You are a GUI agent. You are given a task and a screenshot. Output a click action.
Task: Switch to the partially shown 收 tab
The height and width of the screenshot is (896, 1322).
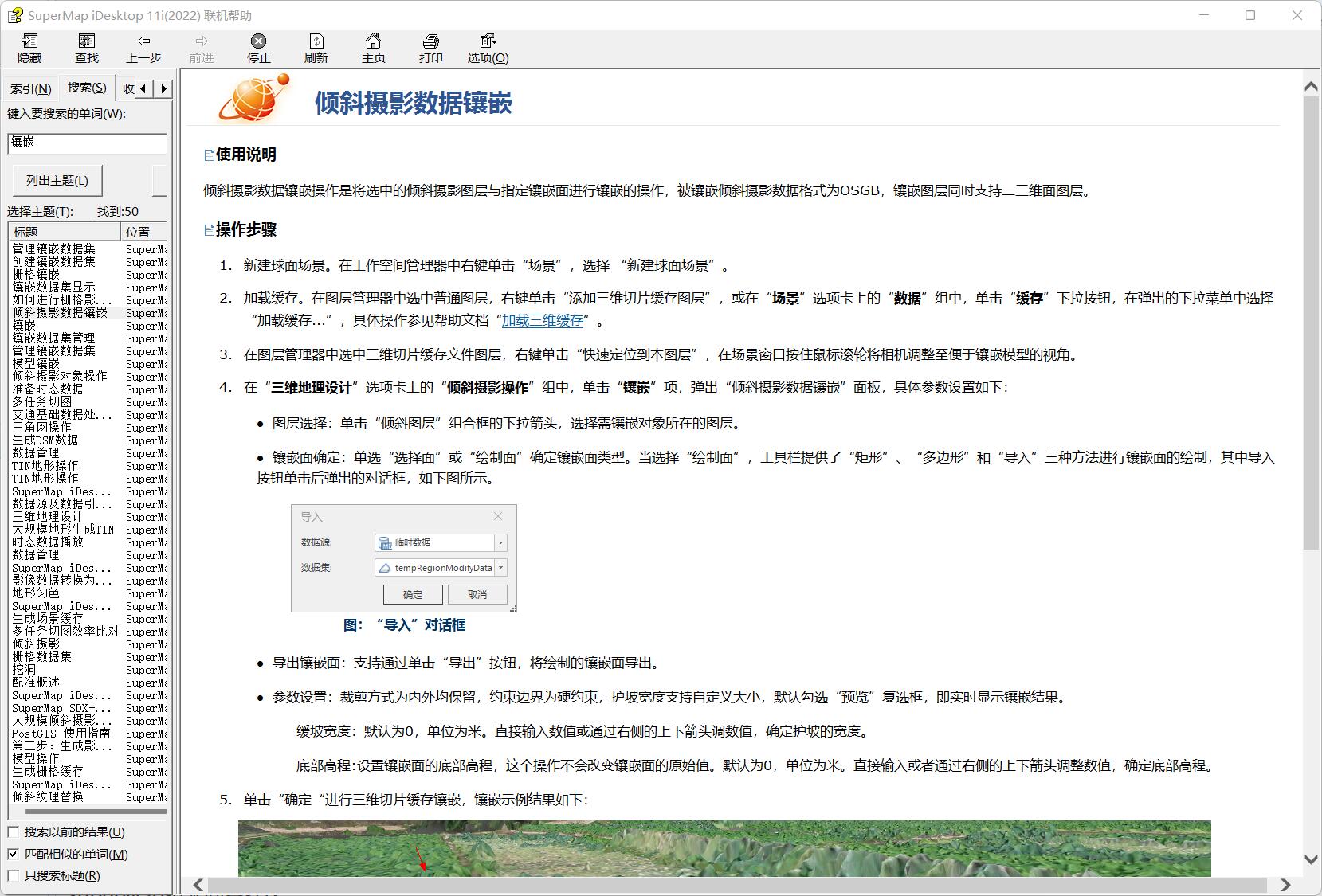pyautogui.click(x=127, y=88)
